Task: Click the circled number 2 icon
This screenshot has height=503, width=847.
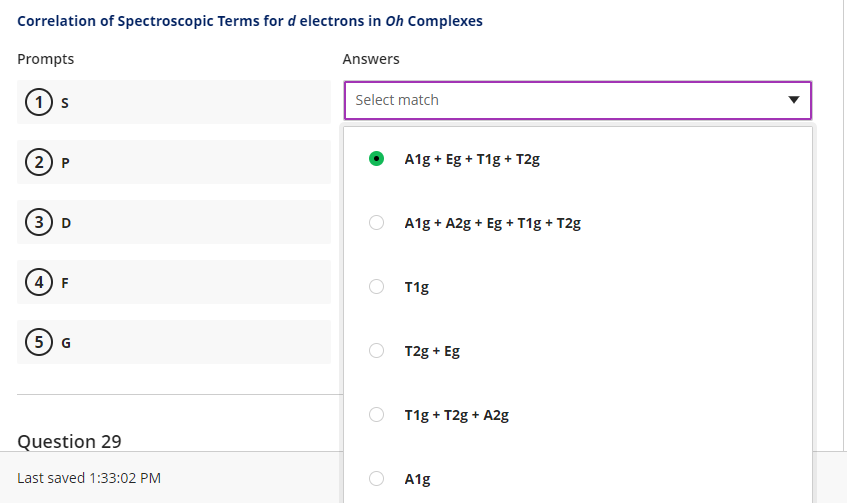Action: click(38, 162)
